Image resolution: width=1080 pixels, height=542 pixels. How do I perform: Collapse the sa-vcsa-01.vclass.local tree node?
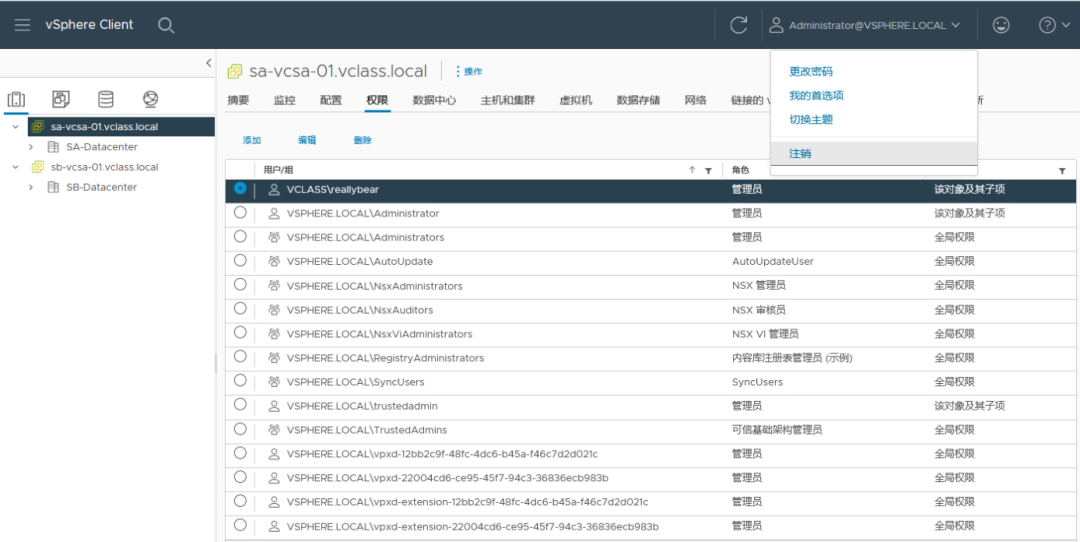pos(15,127)
